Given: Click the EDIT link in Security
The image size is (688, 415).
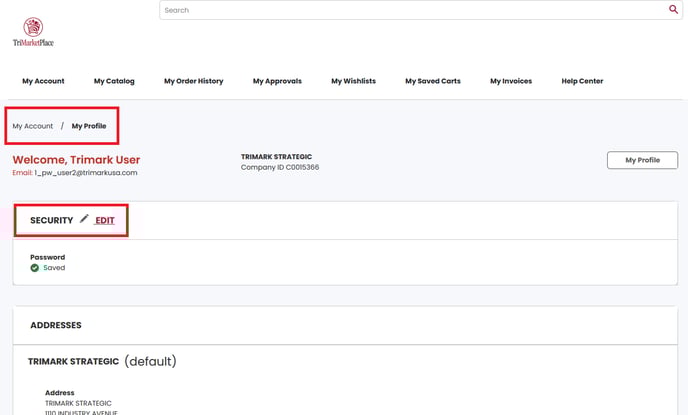Looking at the screenshot, I should tap(105, 220).
